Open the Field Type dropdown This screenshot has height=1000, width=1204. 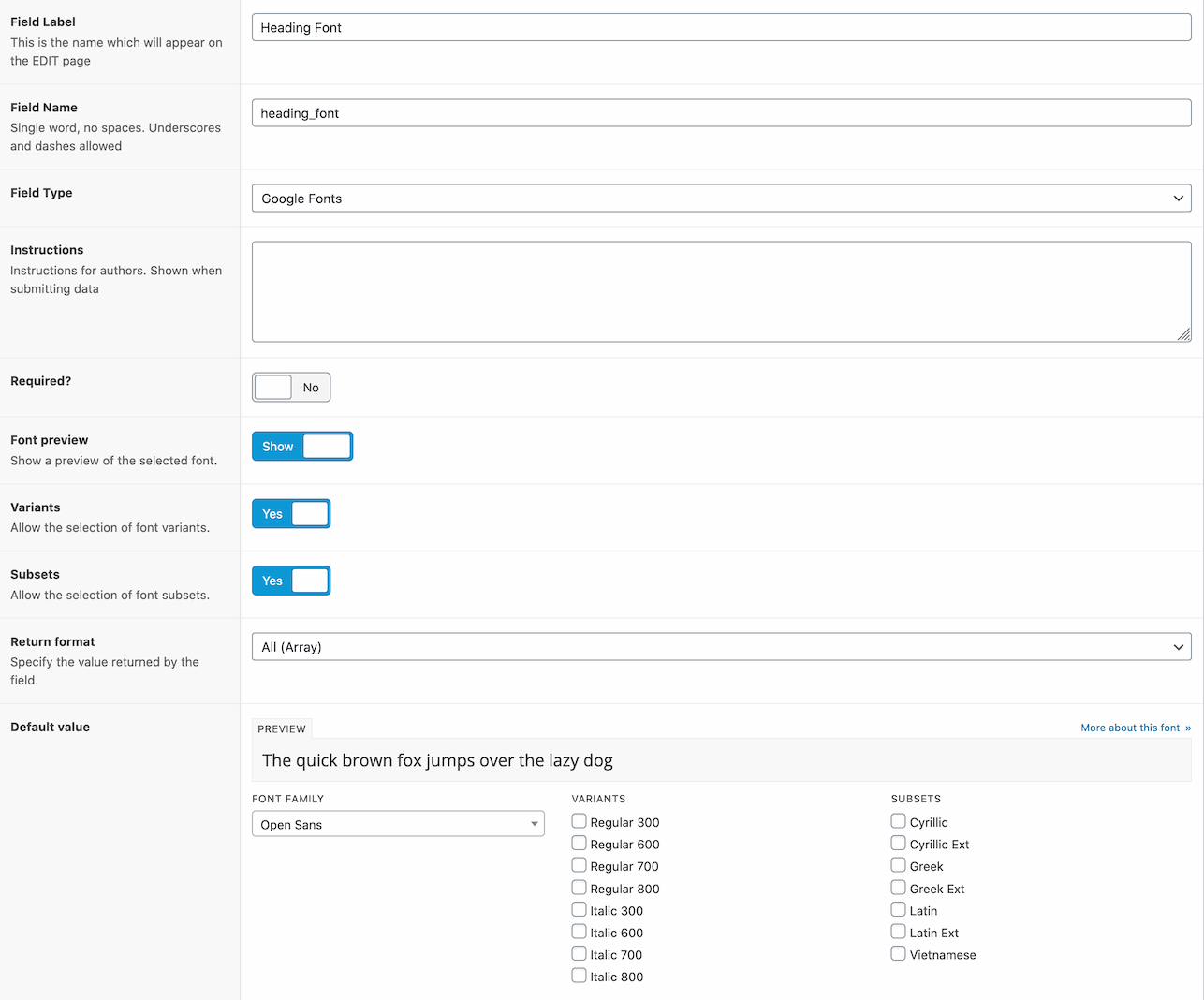[x=721, y=199]
